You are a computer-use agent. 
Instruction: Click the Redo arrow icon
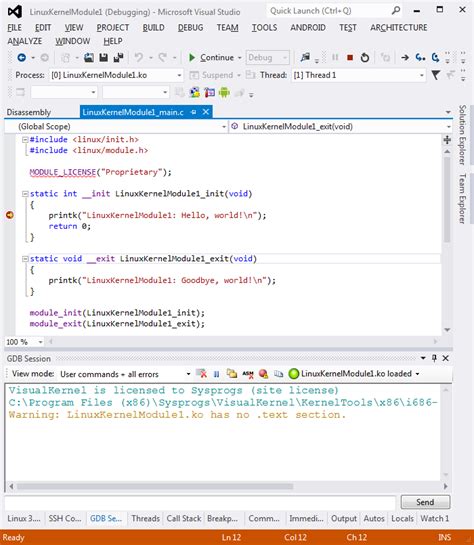pos(162,57)
